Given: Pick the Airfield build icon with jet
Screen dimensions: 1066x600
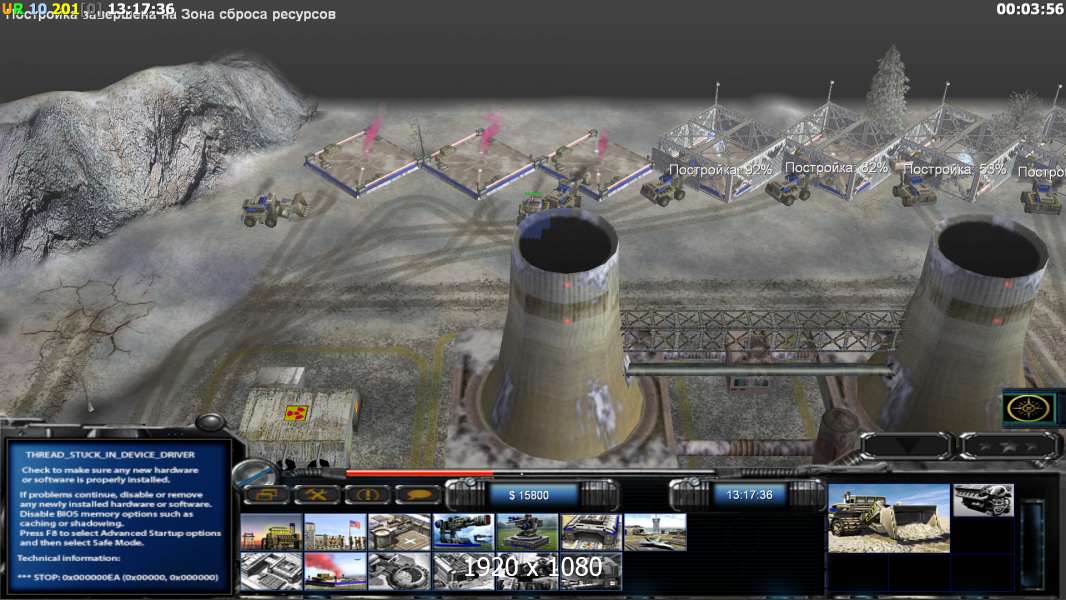Looking at the screenshot, I should tap(655, 531).
